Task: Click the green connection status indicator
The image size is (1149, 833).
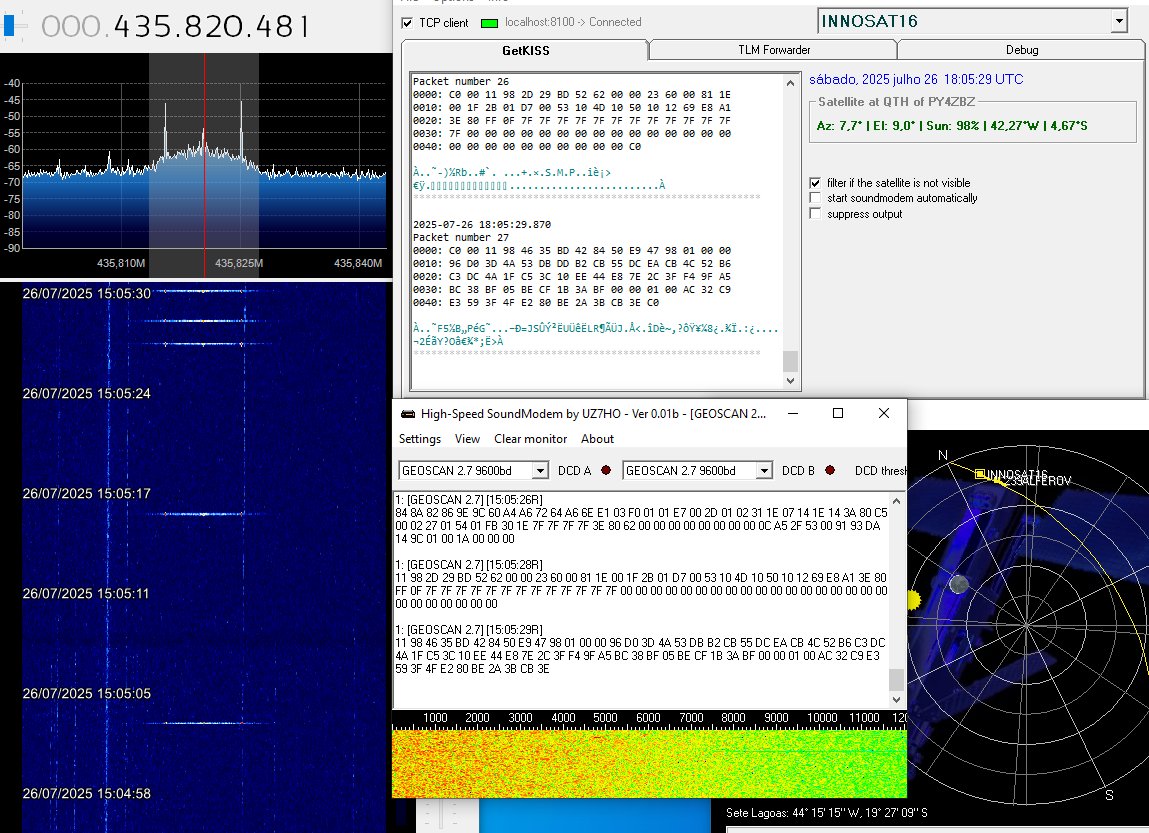Action: (489, 23)
